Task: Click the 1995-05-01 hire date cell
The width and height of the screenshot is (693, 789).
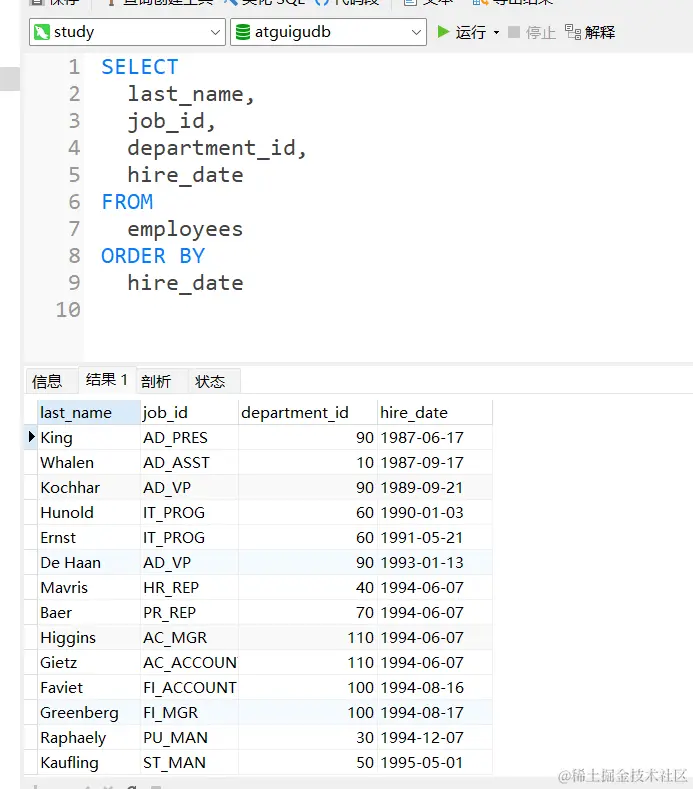Action: 435,762
